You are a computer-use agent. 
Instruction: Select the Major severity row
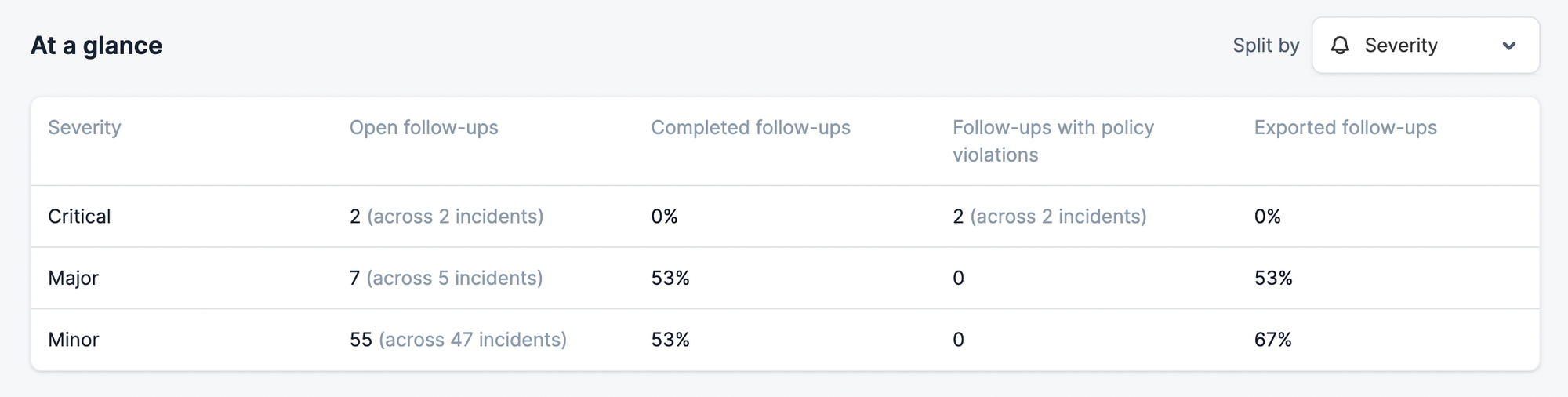coord(73,278)
